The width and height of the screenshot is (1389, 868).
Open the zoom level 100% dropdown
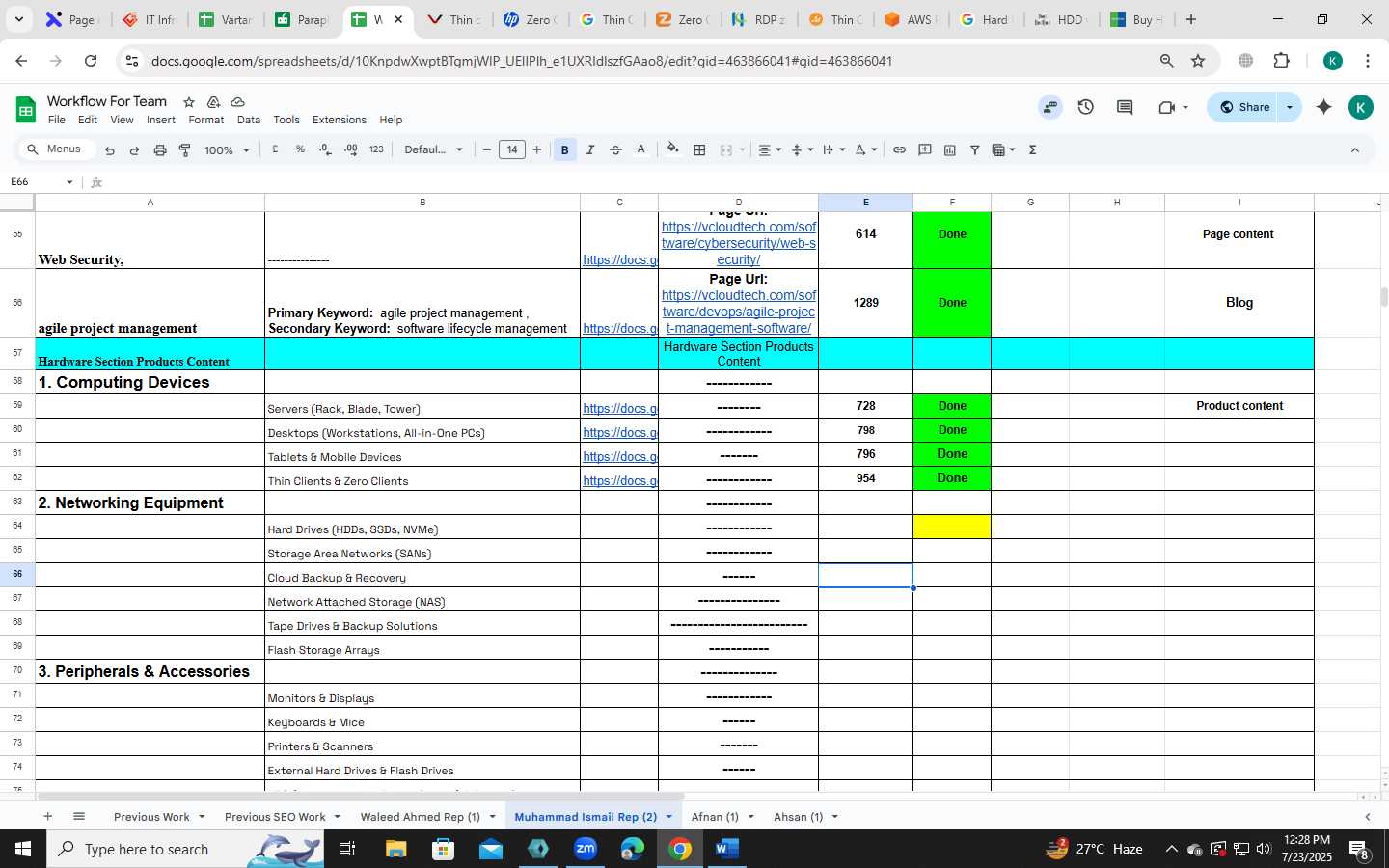[x=227, y=150]
